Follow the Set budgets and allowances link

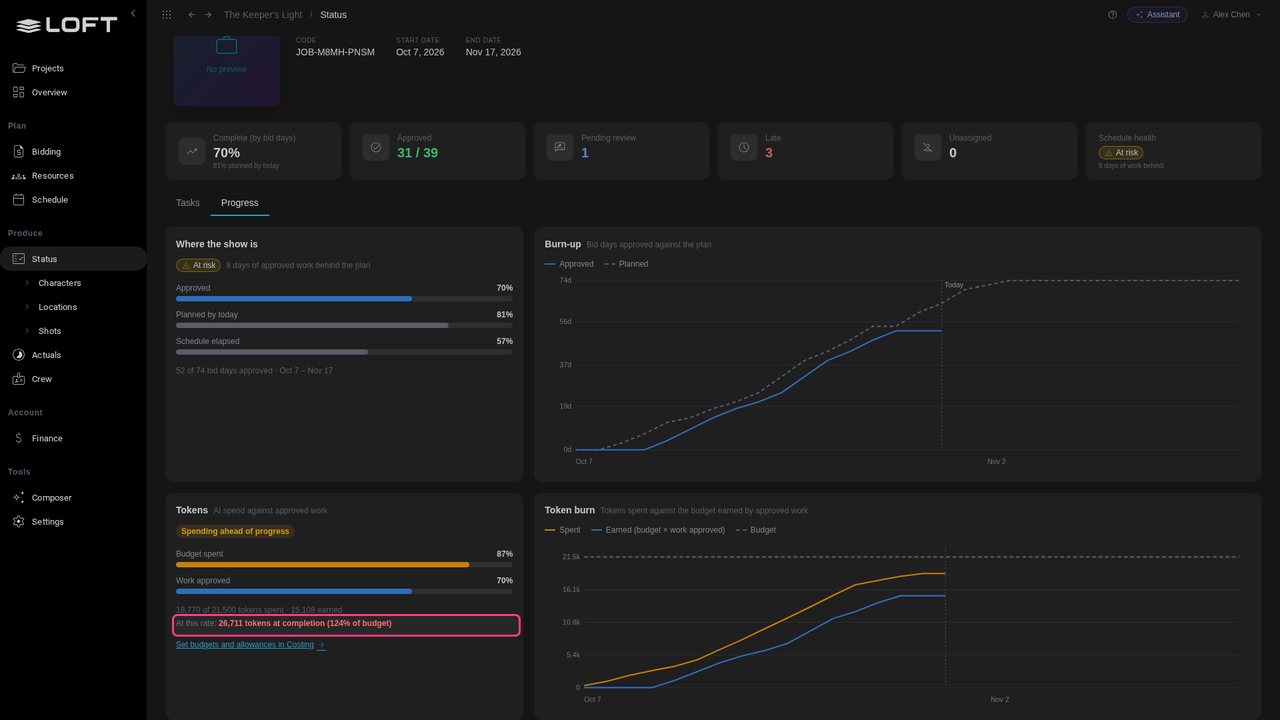click(x=250, y=645)
